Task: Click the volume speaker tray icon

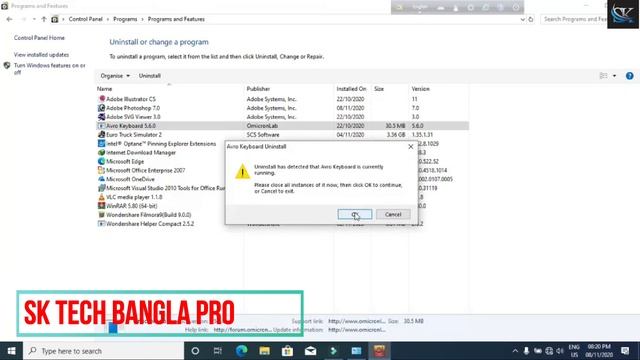Action: (x=560, y=351)
